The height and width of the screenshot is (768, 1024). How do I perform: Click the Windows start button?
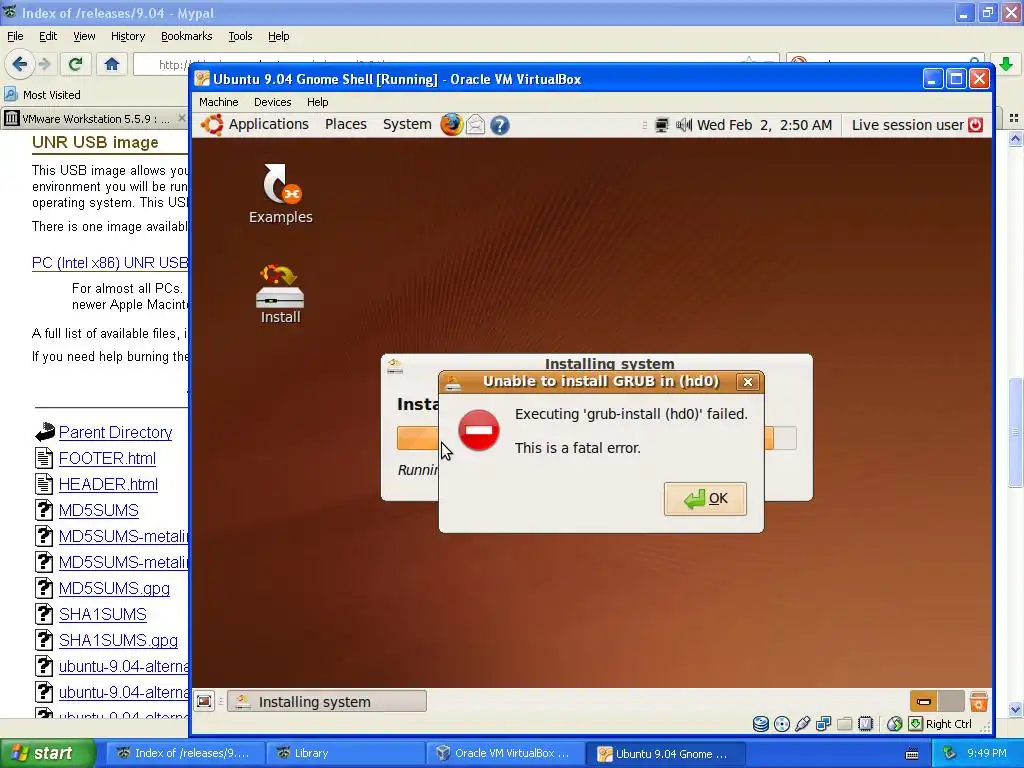click(47, 753)
